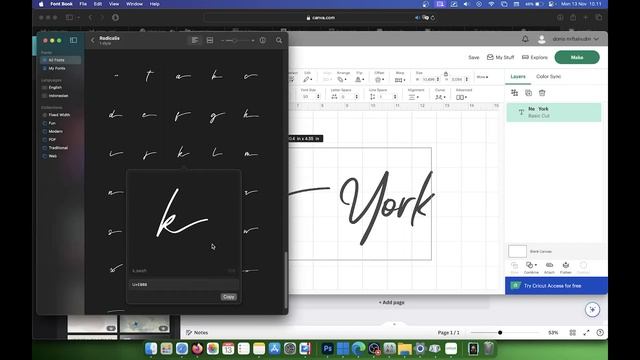This screenshot has width=640, height=360.
Task: Click the unicode field in glyph popup
Action: tap(184, 284)
